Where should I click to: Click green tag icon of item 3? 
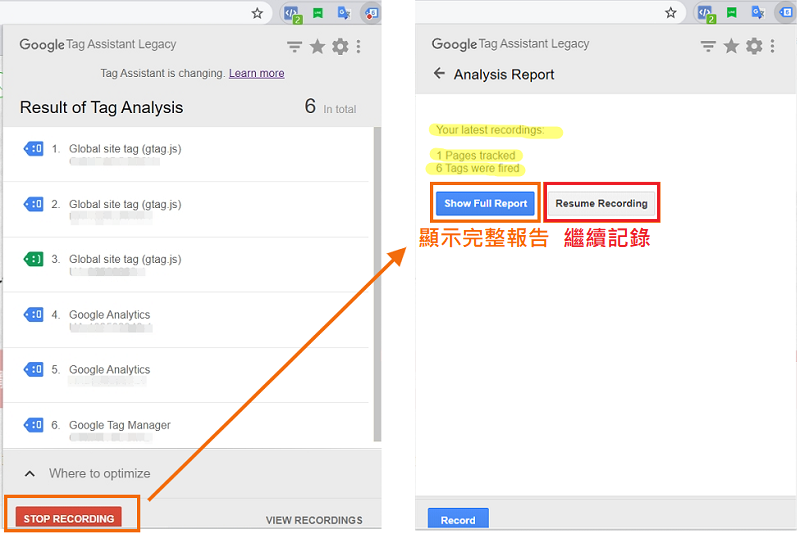click(34, 259)
